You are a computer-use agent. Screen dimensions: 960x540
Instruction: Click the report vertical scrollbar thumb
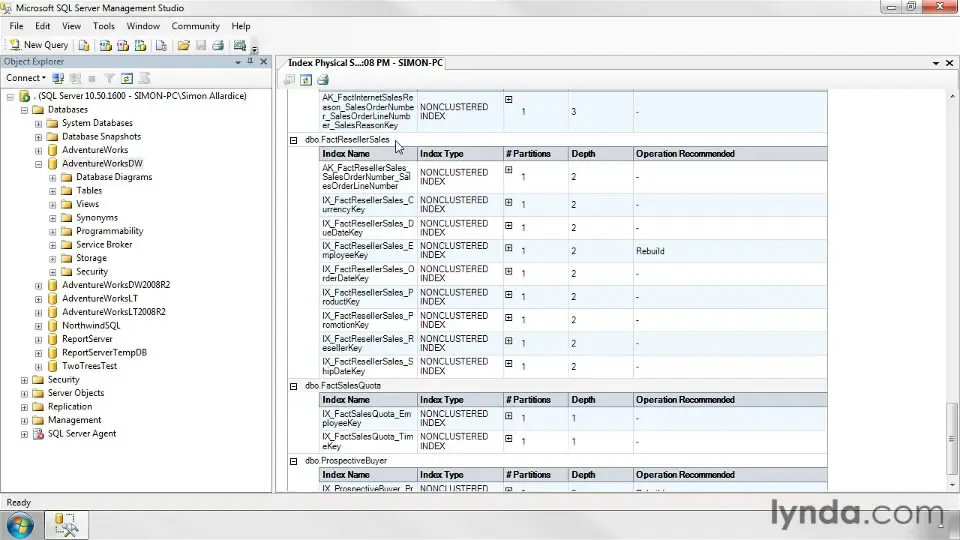click(952, 438)
